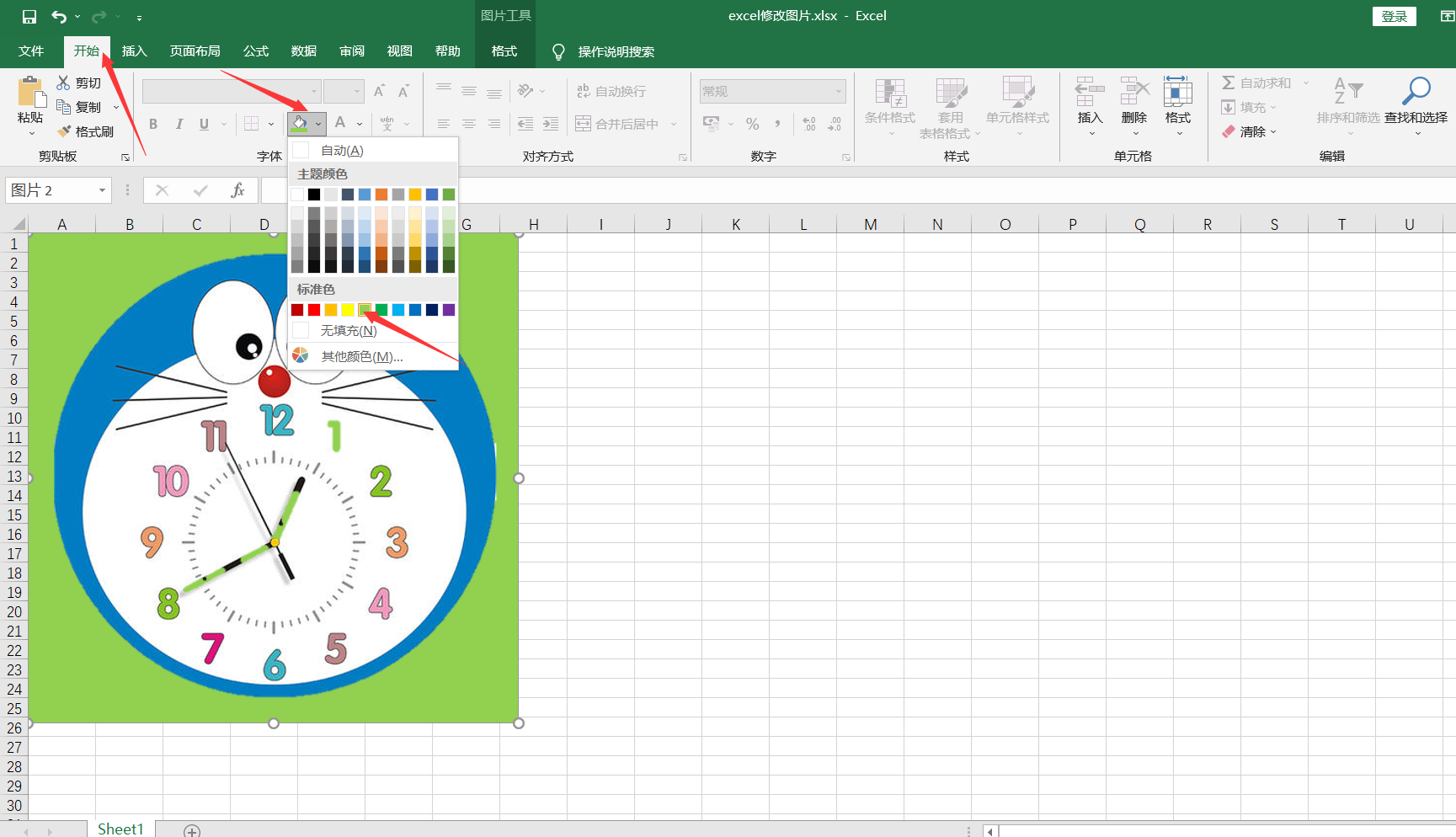1456x837 pixels.
Task: Click the 登录 sign-in button
Action: [x=1394, y=16]
